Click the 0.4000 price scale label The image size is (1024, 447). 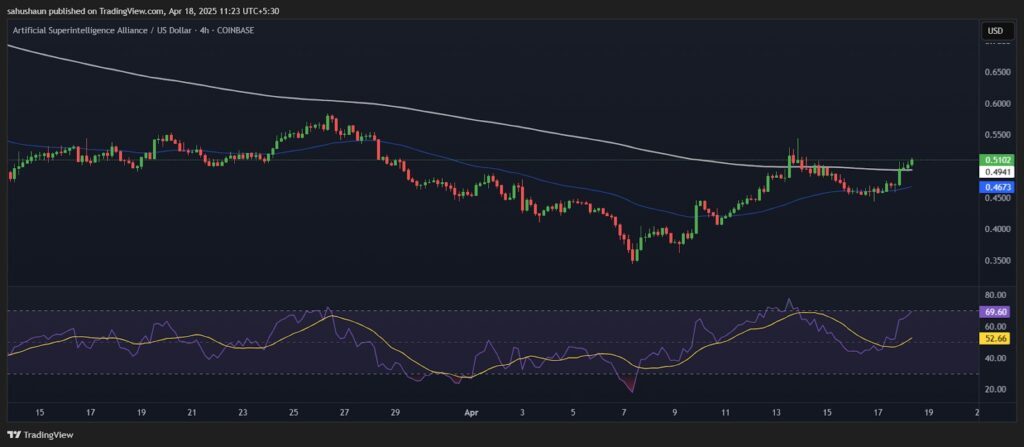pos(995,229)
